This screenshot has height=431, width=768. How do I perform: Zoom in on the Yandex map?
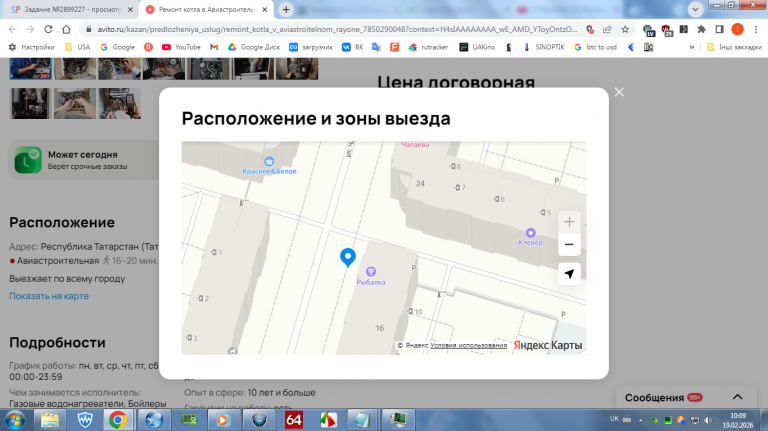click(569, 222)
